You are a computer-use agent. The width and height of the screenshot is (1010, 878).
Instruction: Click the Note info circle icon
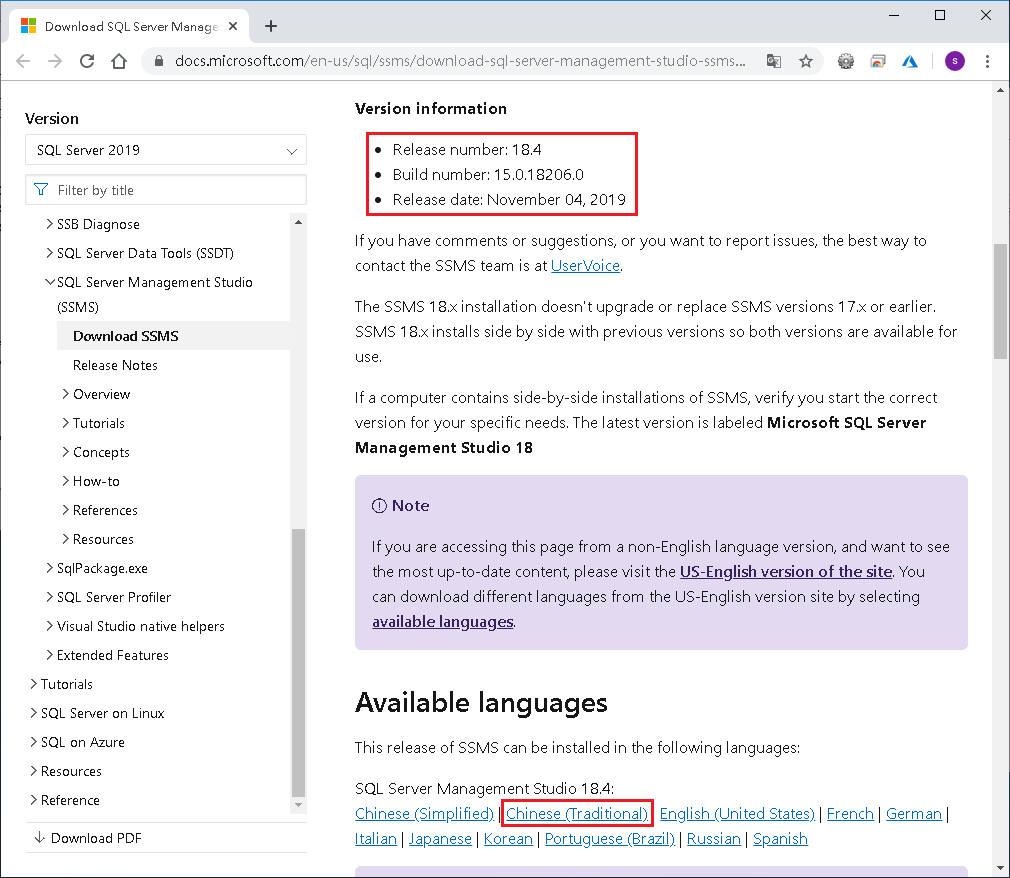point(379,506)
